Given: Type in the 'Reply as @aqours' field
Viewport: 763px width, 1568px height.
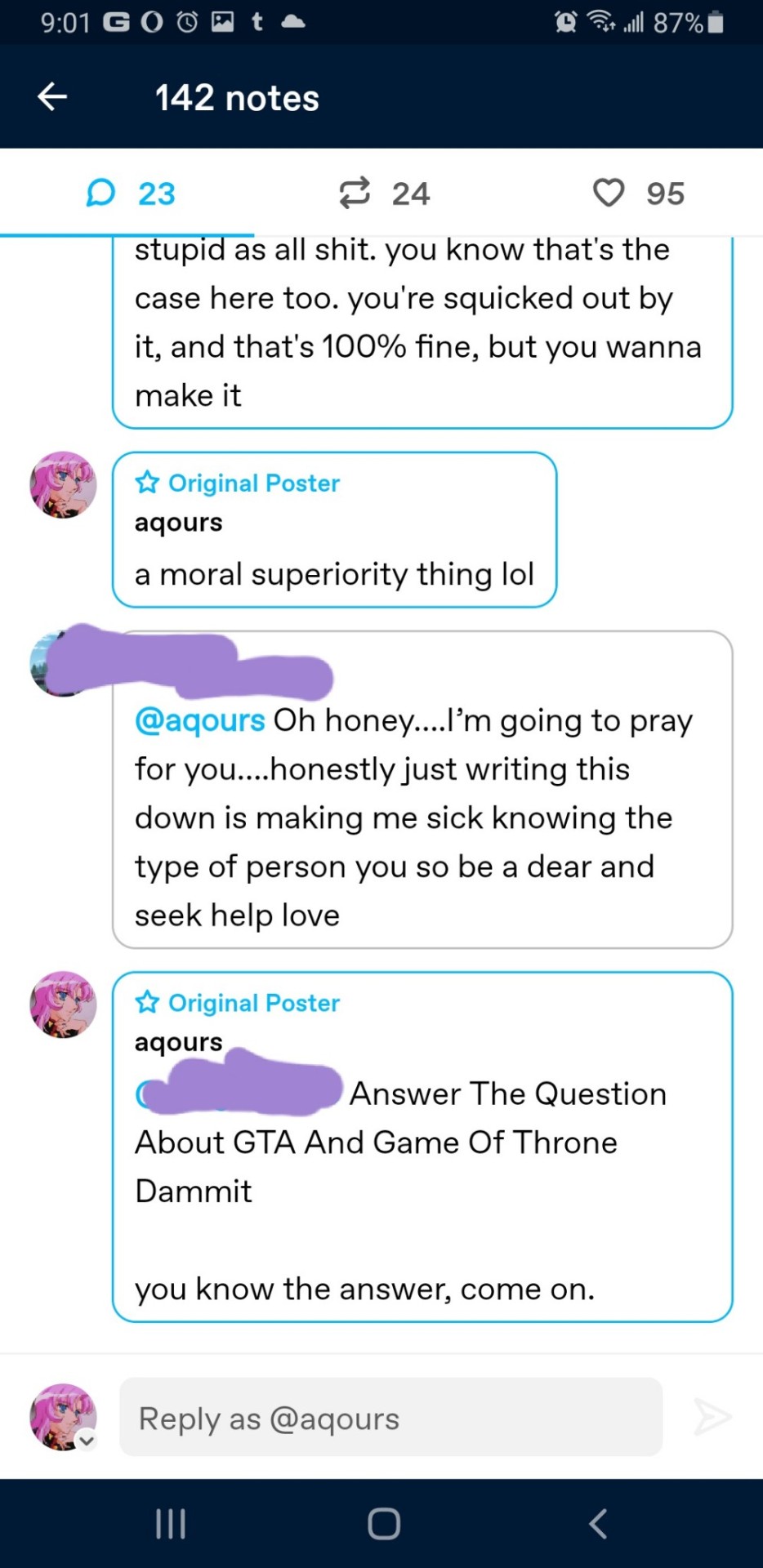Looking at the screenshot, I should (390, 1418).
